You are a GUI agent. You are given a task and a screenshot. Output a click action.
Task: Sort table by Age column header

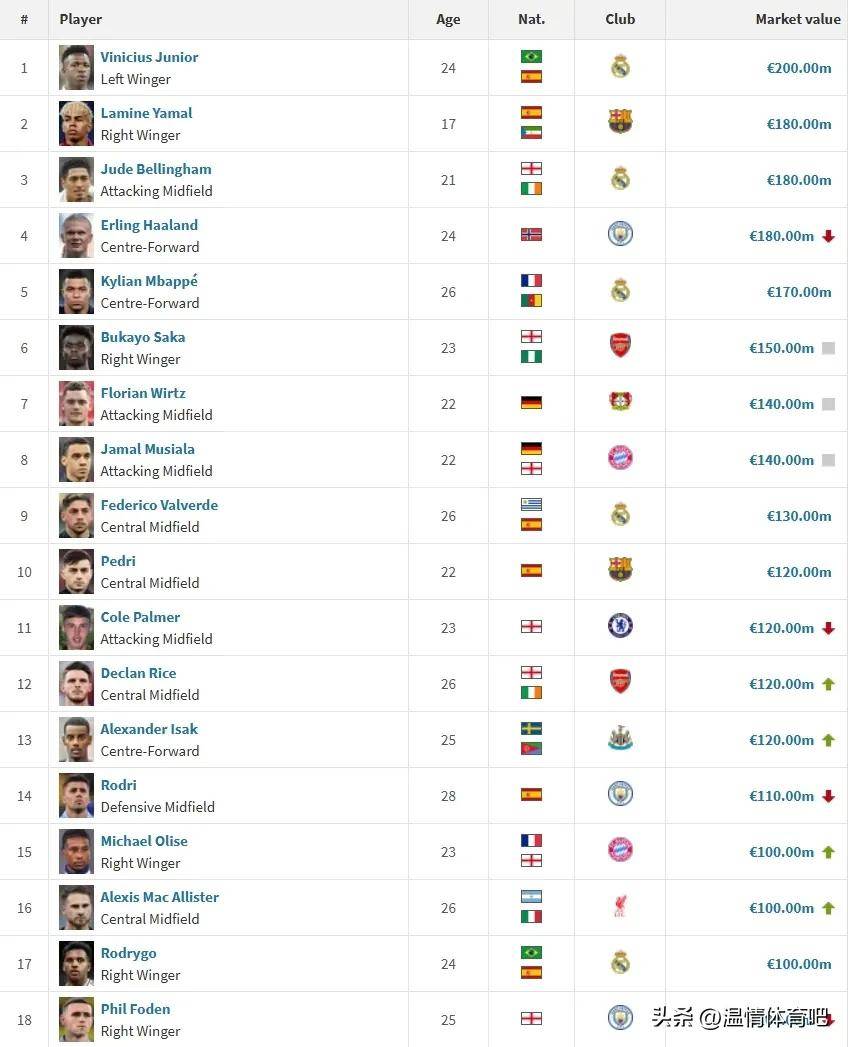(448, 19)
